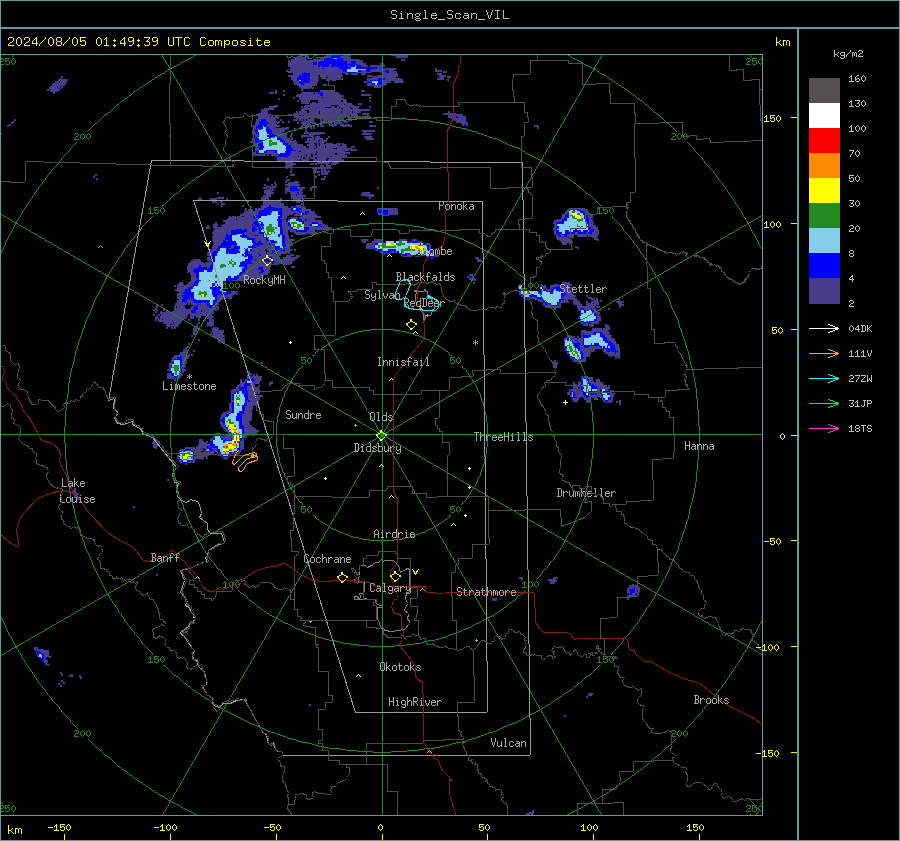Click the Airdrie city label
The width and height of the screenshot is (900, 841).
(x=394, y=534)
